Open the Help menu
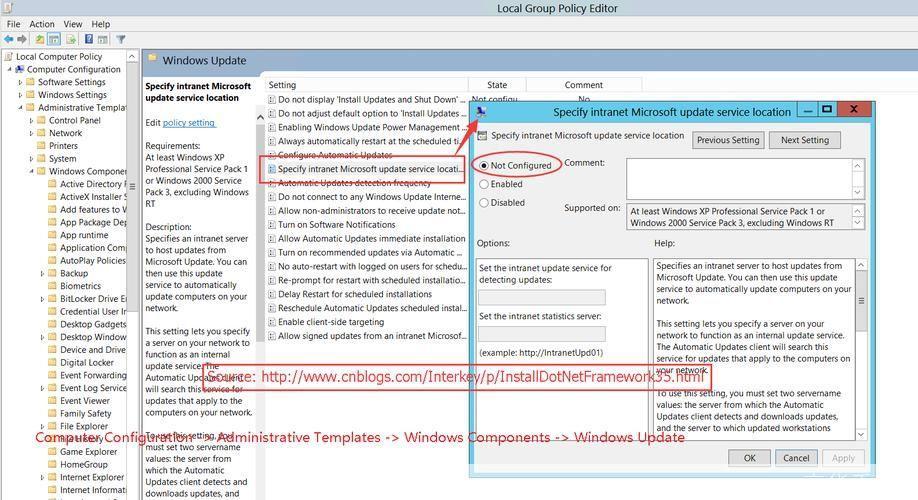Viewport: 918px width, 500px height. click(101, 24)
